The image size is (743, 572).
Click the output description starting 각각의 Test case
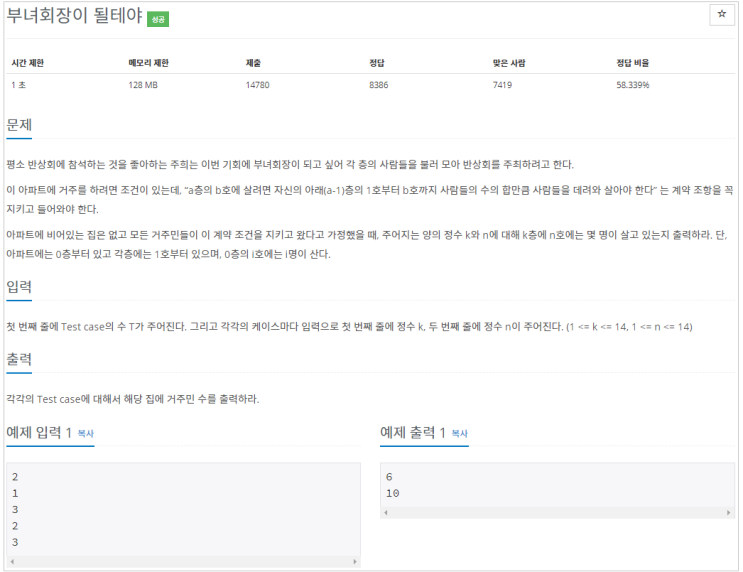[133, 399]
